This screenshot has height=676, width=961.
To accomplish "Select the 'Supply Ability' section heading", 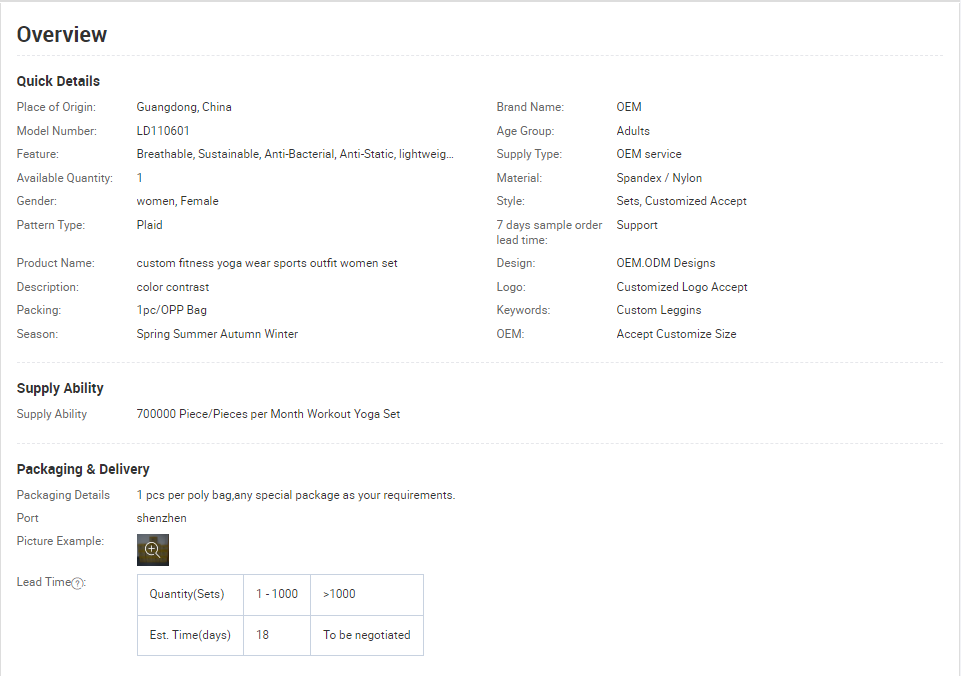I will pyautogui.click(x=60, y=388).
